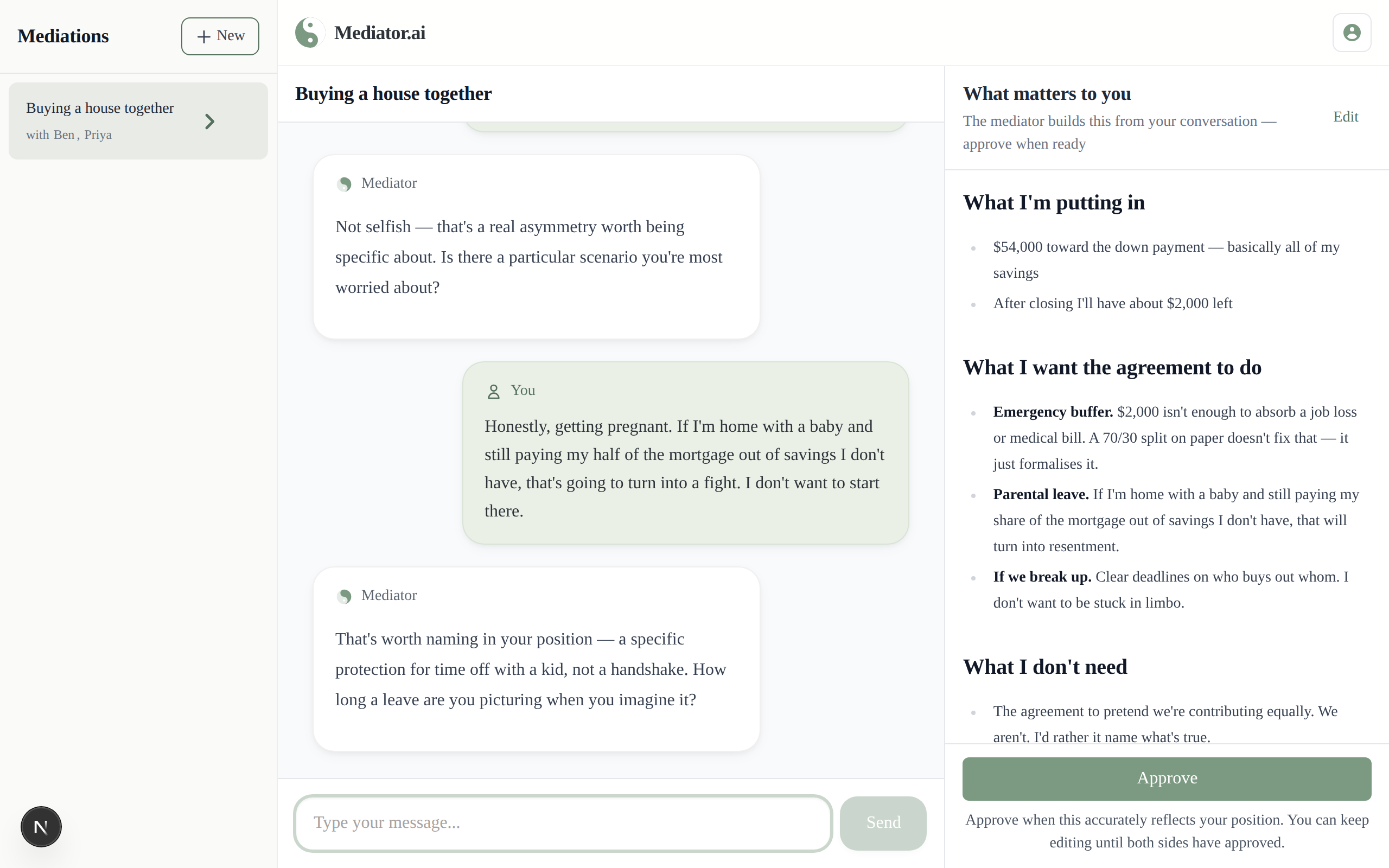1389x868 pixels.
Task: Open participant Ben
Action: 65,135
